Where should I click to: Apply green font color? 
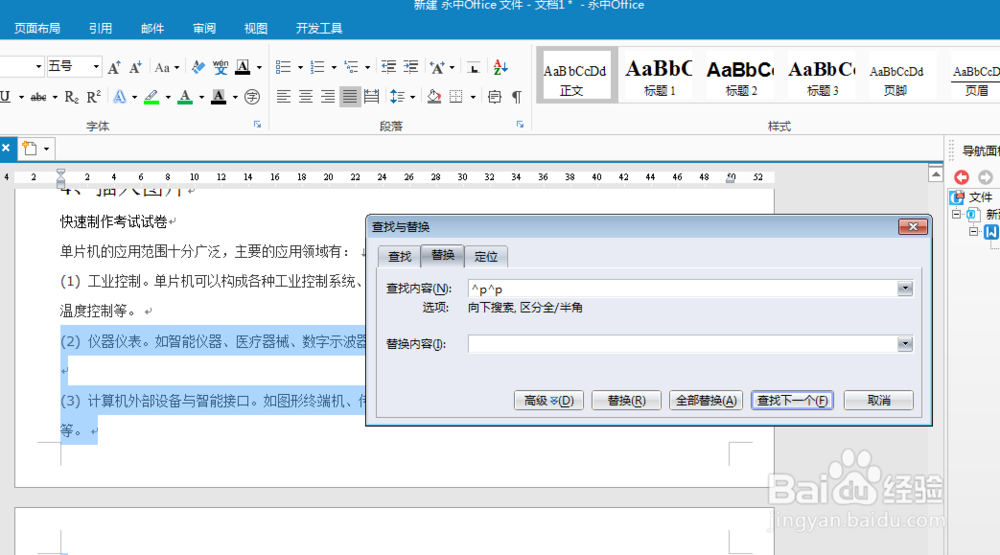pyautogui.click(x=185, y=97)
